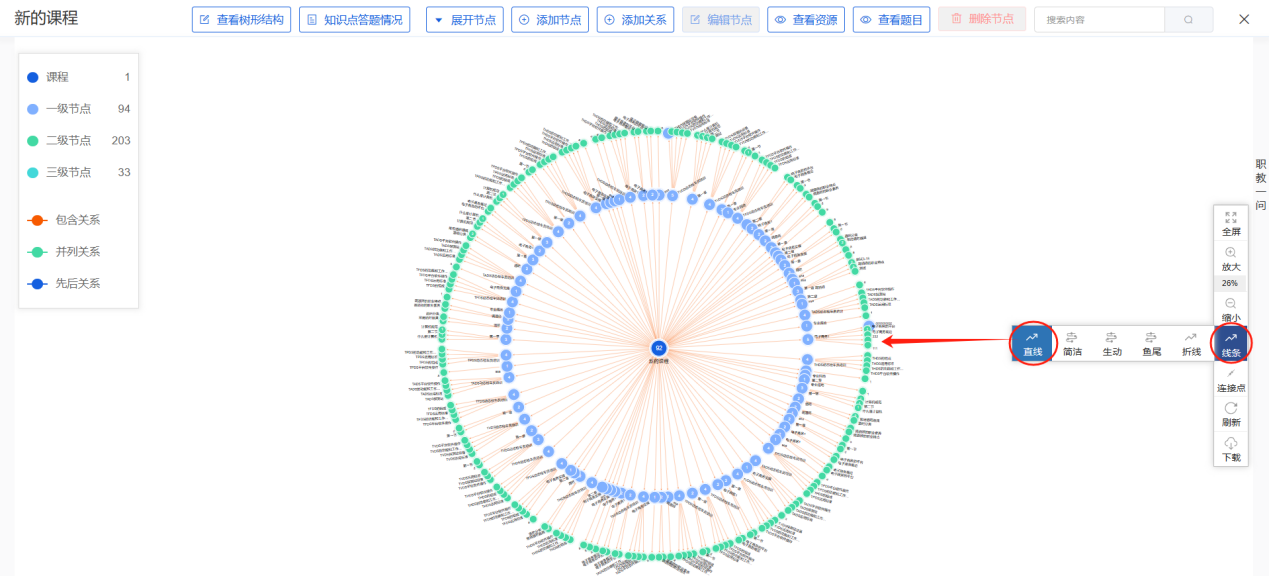Viewport: 1269px width, 576px height.
Task: Choose the 鱼尾 line style option
Action: pos(1151,344)
